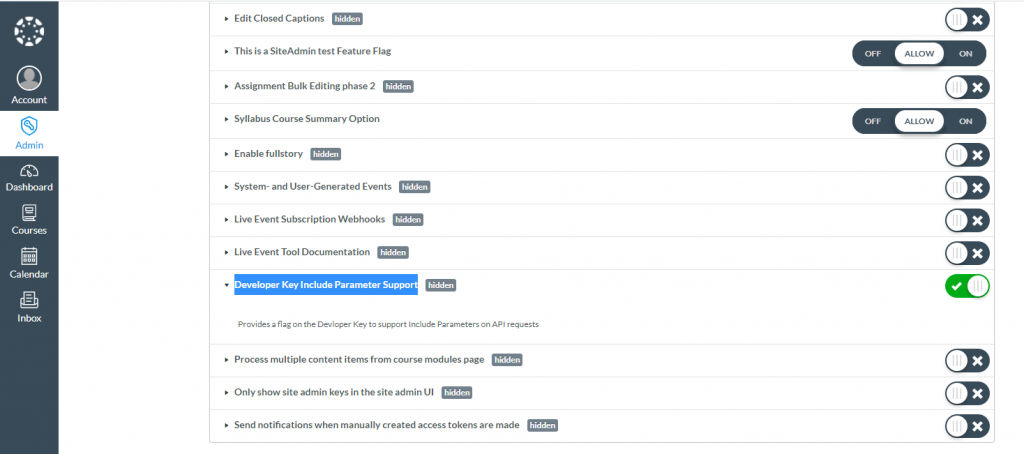Viewport: 1024px width, 454px height.
Task: Expand Live Event Subscription Webhooks arrow
Action: [227, 219]
